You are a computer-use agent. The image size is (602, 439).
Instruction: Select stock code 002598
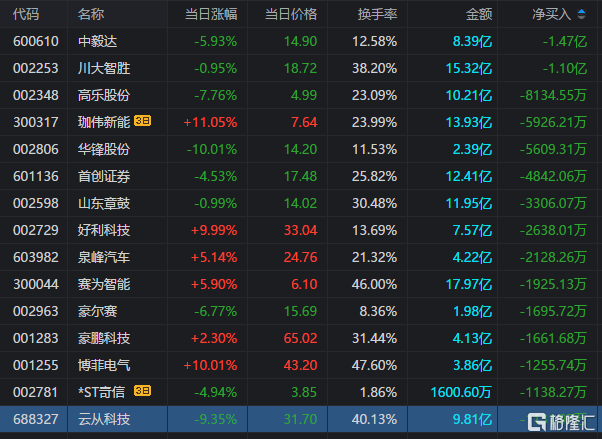click(36, 203)
